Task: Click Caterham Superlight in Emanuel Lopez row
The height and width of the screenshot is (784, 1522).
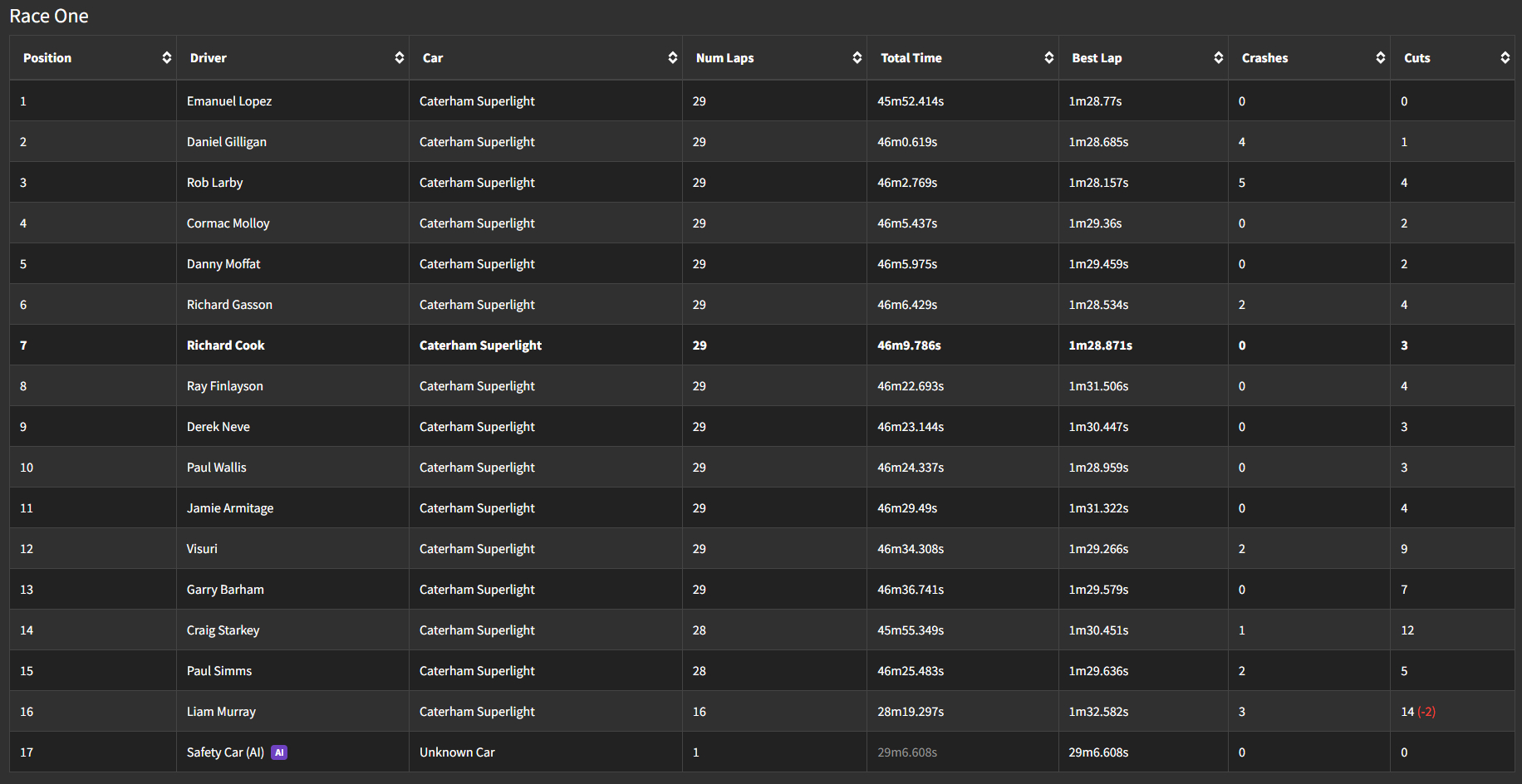Action: (477, 101)
